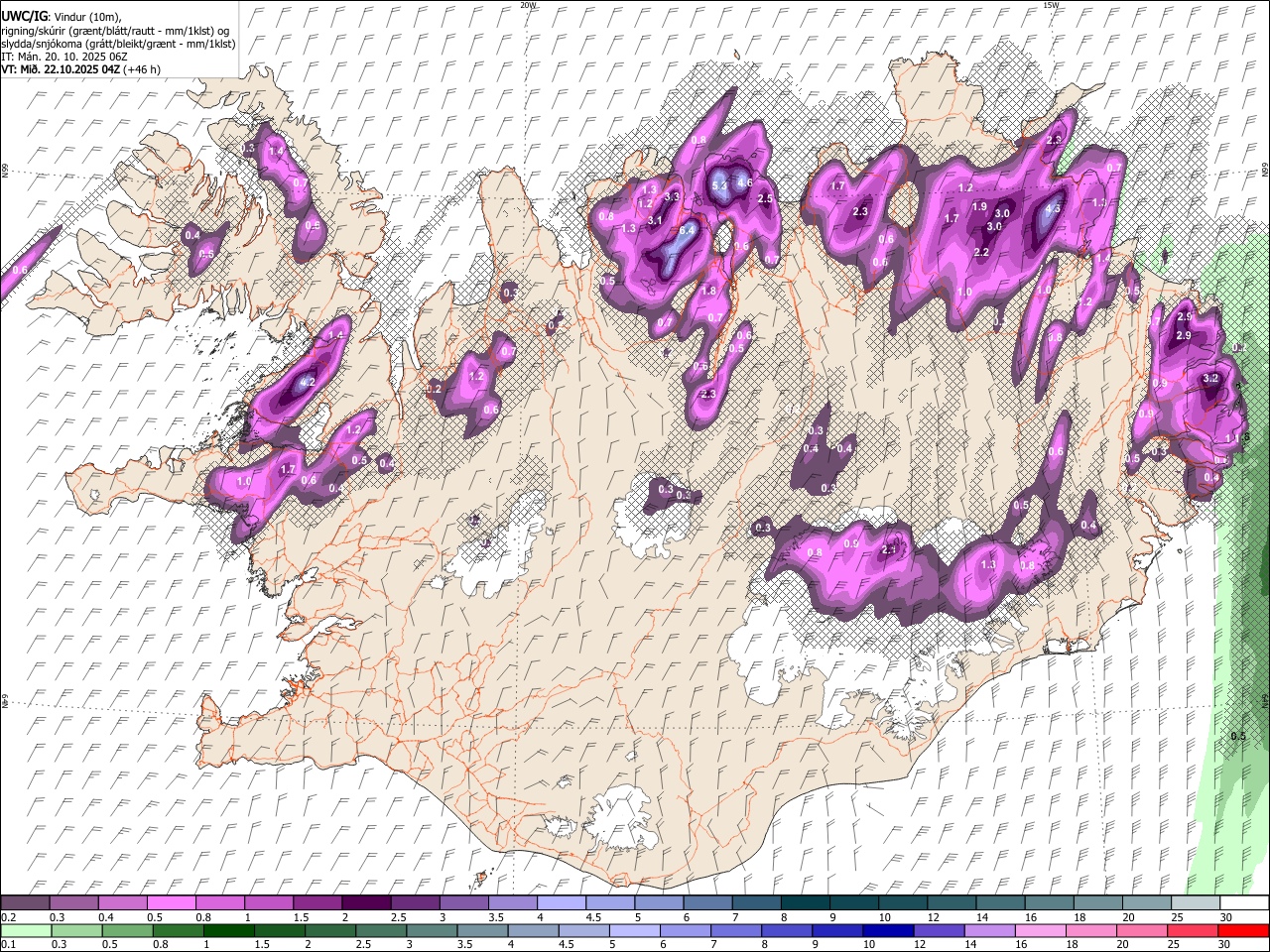Pick the bottom-row palest green 0.1 swatch

[26, 930]
